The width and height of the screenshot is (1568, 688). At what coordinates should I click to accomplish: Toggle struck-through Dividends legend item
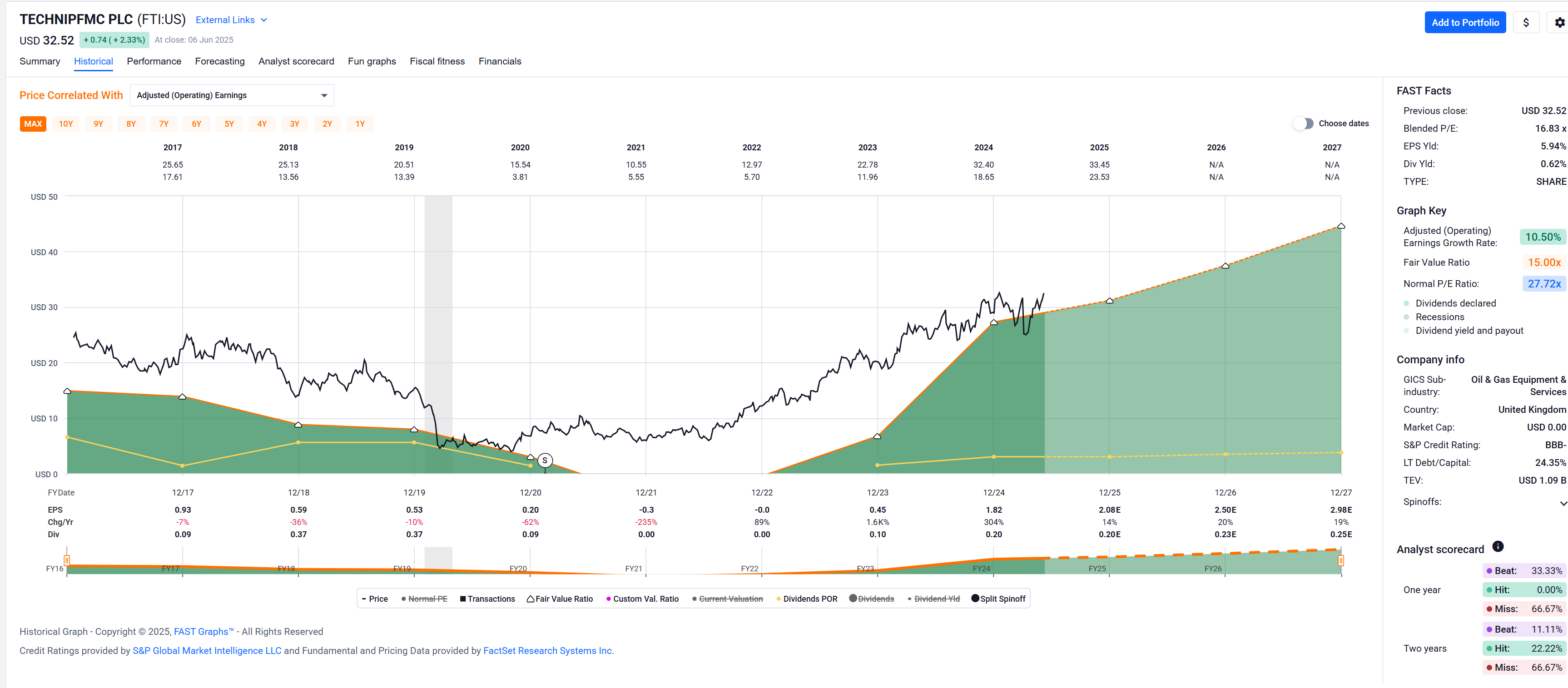(872, 599)
